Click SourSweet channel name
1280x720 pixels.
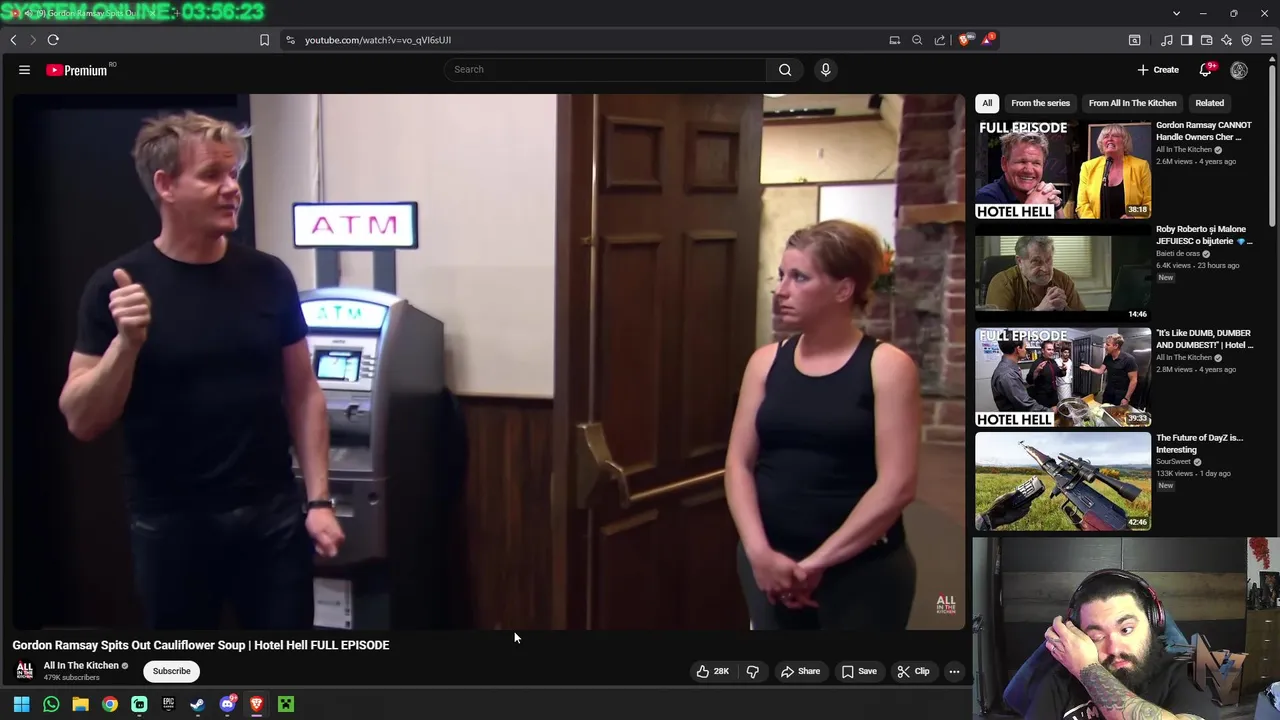tap(1173, 461)
